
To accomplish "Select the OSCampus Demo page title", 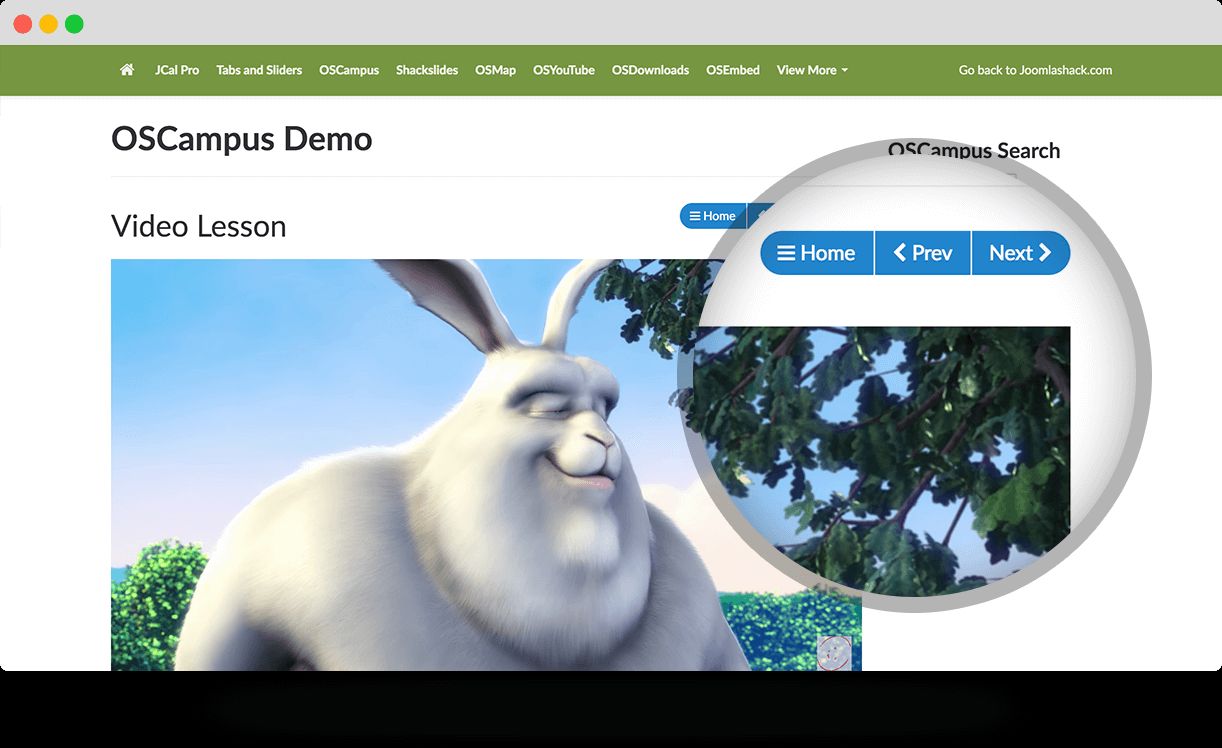I will click(242, 138).
